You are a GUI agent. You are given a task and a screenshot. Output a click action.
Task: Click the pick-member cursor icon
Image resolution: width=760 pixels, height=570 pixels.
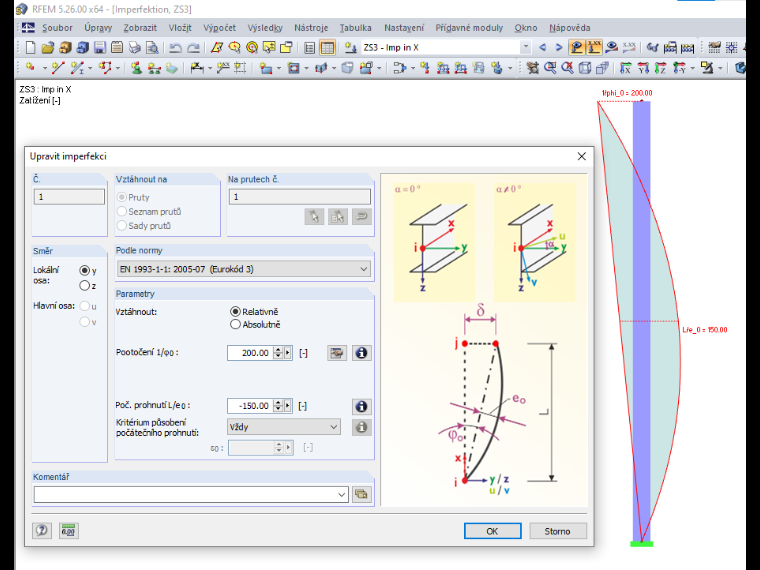[x=314, y=216]
